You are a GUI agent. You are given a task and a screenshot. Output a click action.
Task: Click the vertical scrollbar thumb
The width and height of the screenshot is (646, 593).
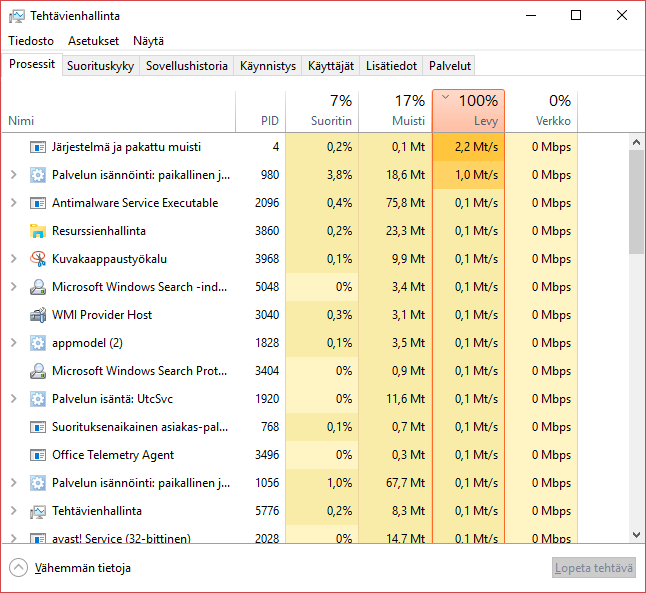(637, 202)
